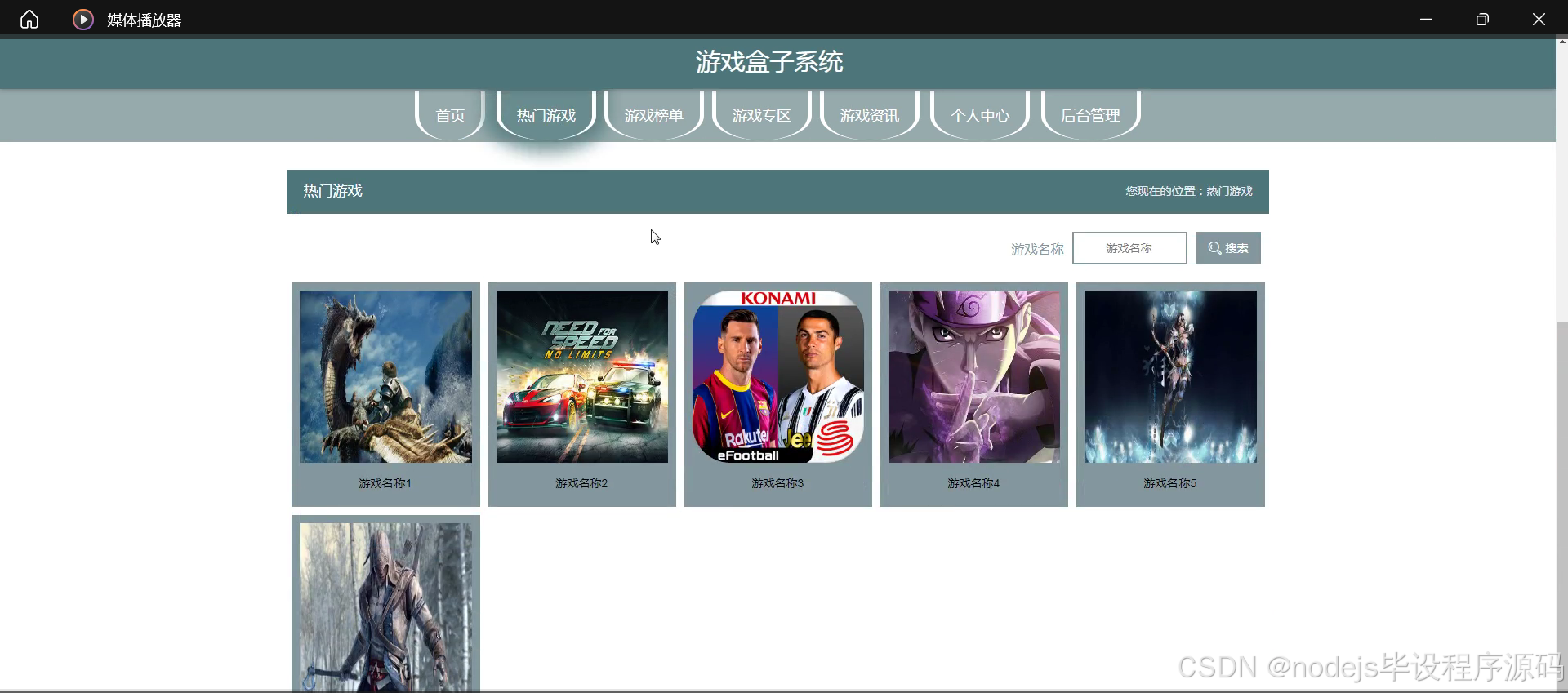
Task: Click the 游戏名称5 caption text
Action: (1170, 483)
